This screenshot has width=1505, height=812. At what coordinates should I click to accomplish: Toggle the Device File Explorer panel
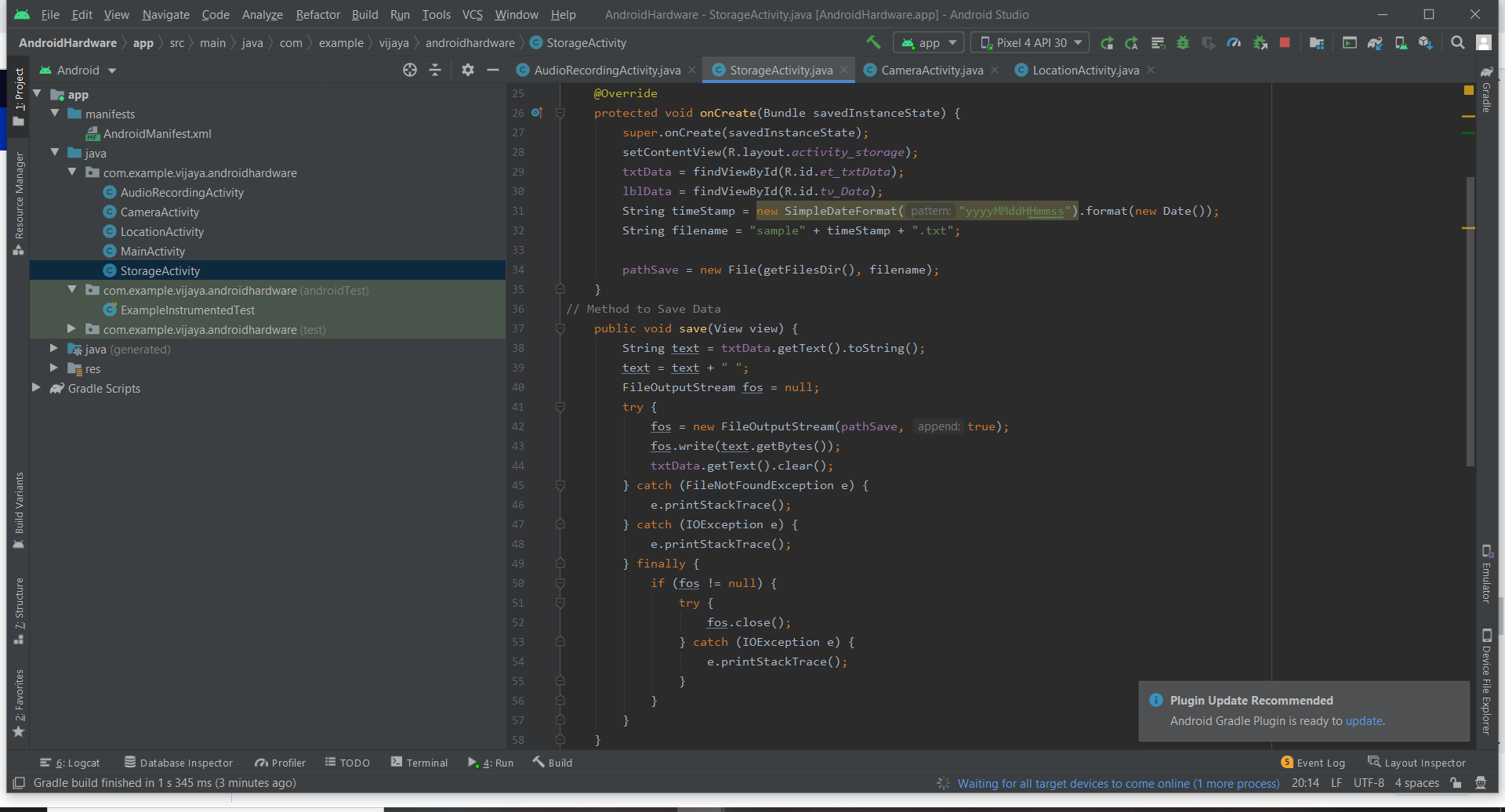click(1486, 681)
